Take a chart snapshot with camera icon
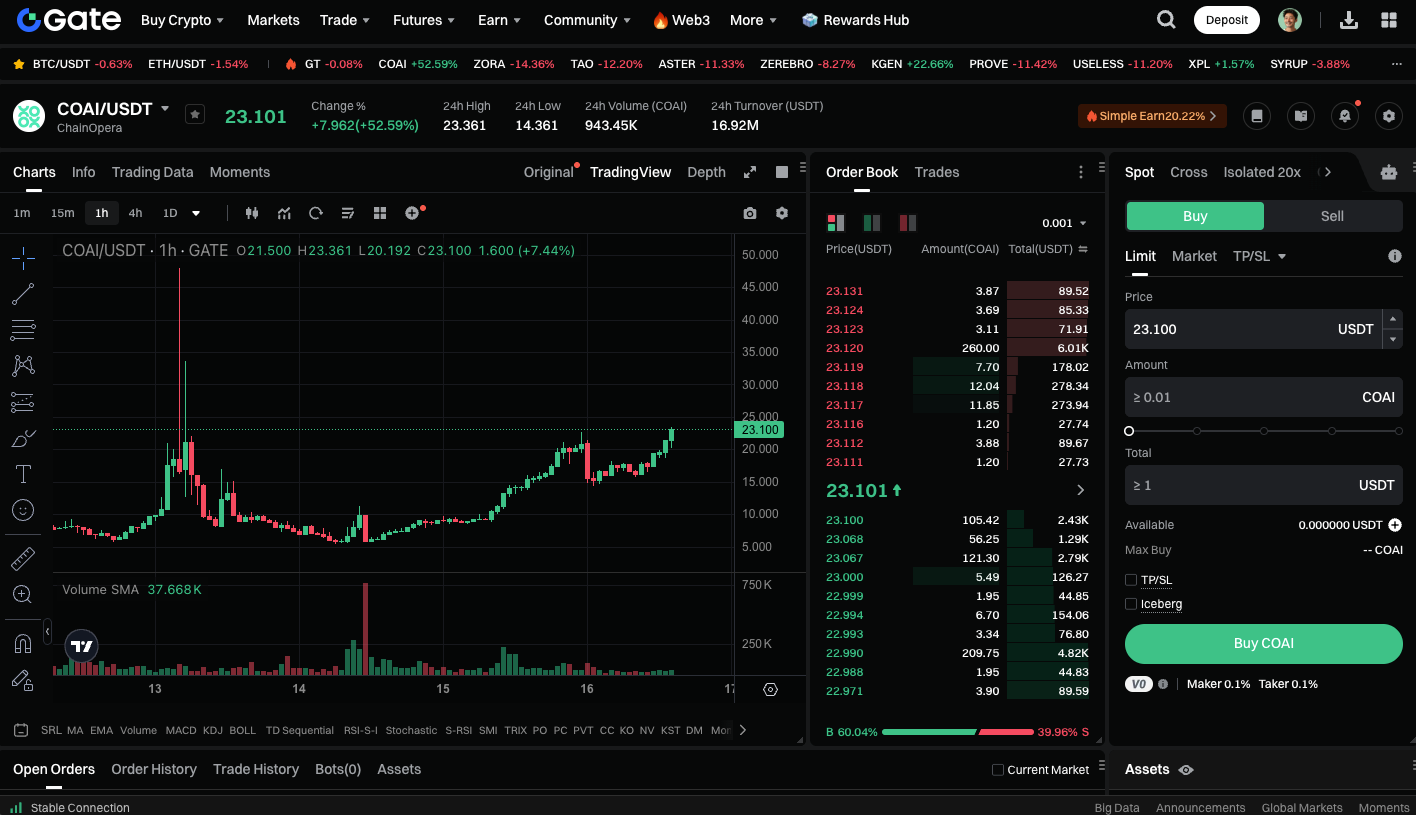This screenshot has width=1416, height=815. click(x=750, y=213)
